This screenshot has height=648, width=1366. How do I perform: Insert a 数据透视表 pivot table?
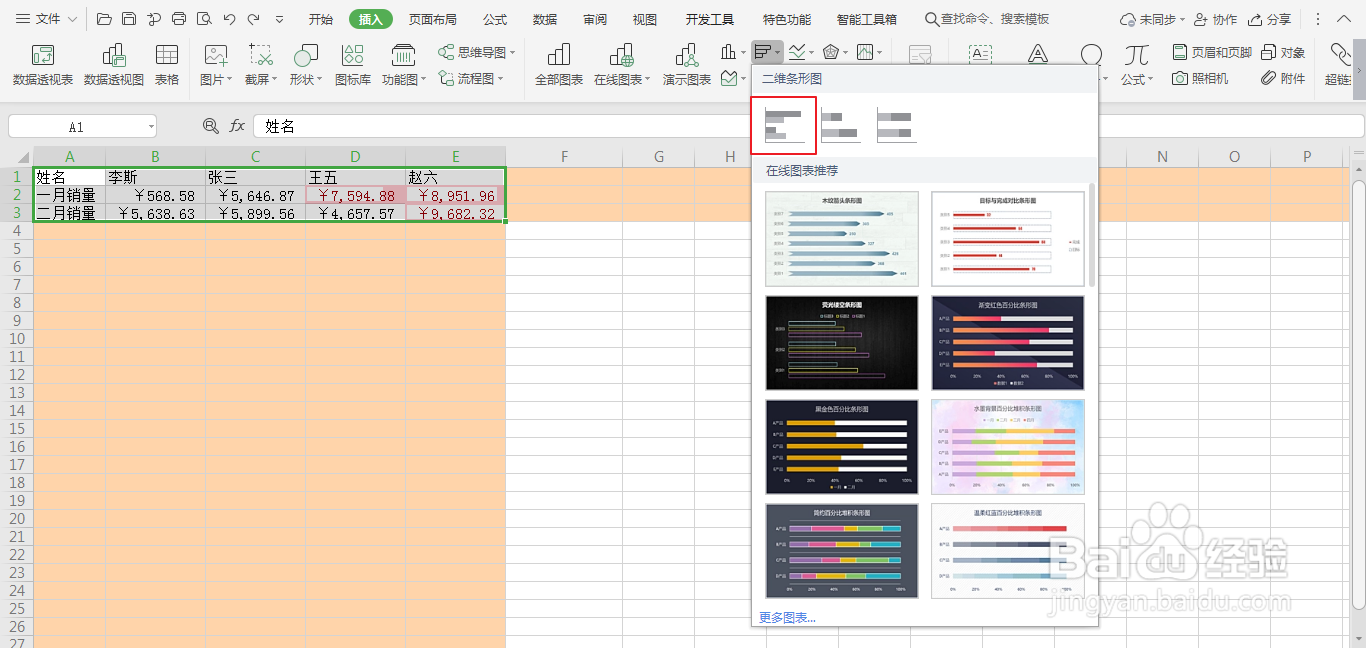click(43, 65)
